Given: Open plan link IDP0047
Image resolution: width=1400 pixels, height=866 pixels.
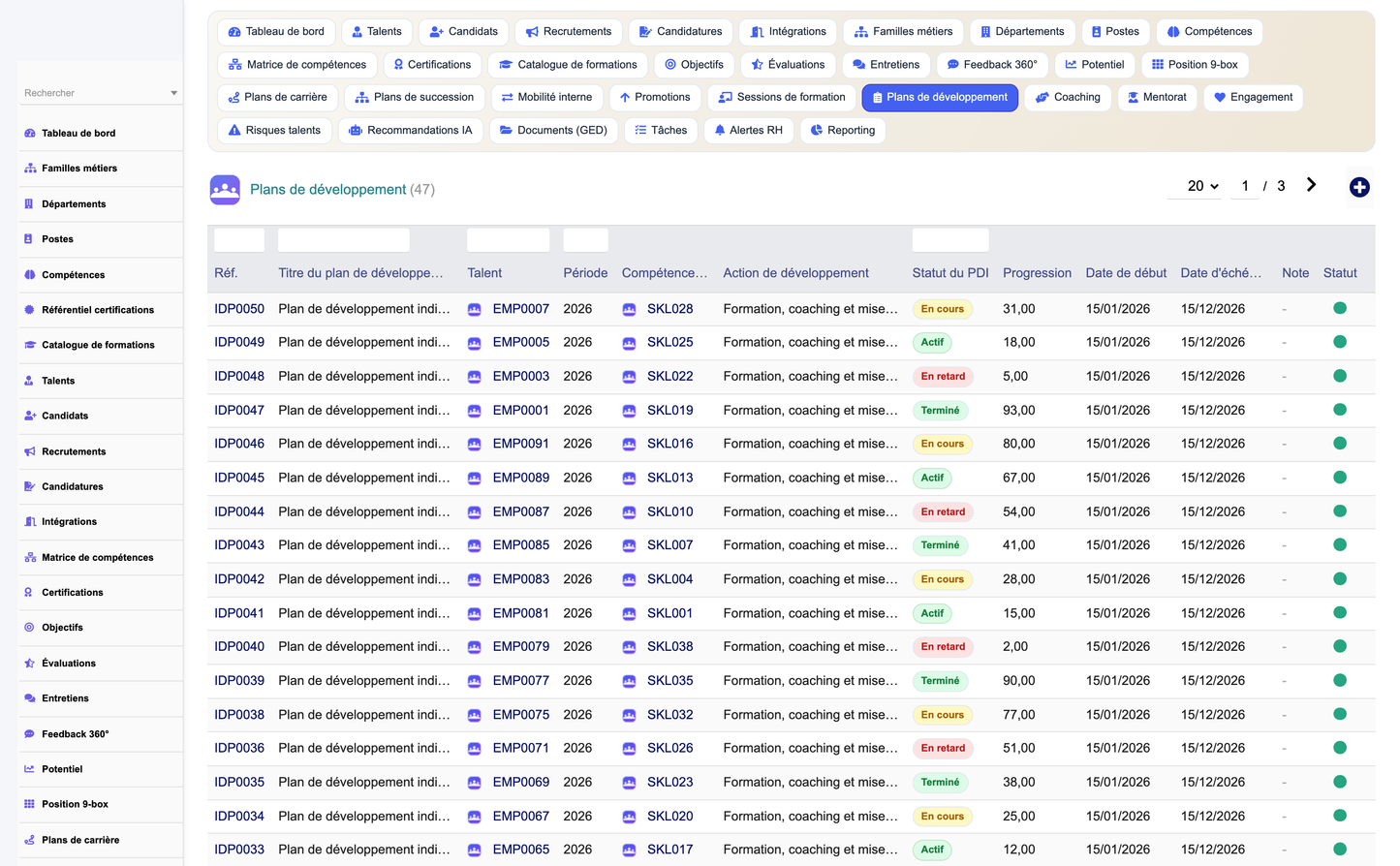Looking at the screenshot, I should (x=239, y=411).
